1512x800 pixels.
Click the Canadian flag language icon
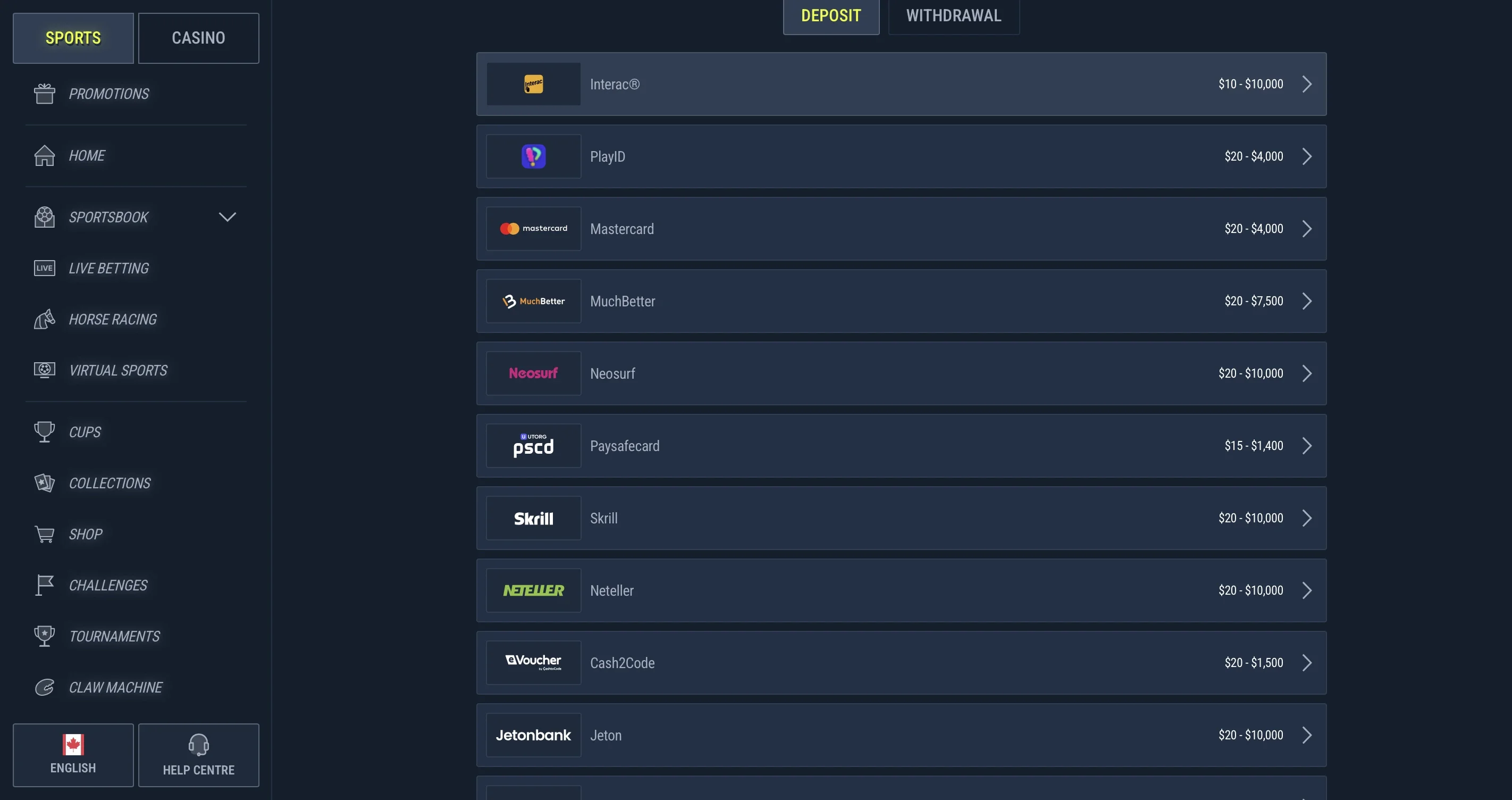73,745
